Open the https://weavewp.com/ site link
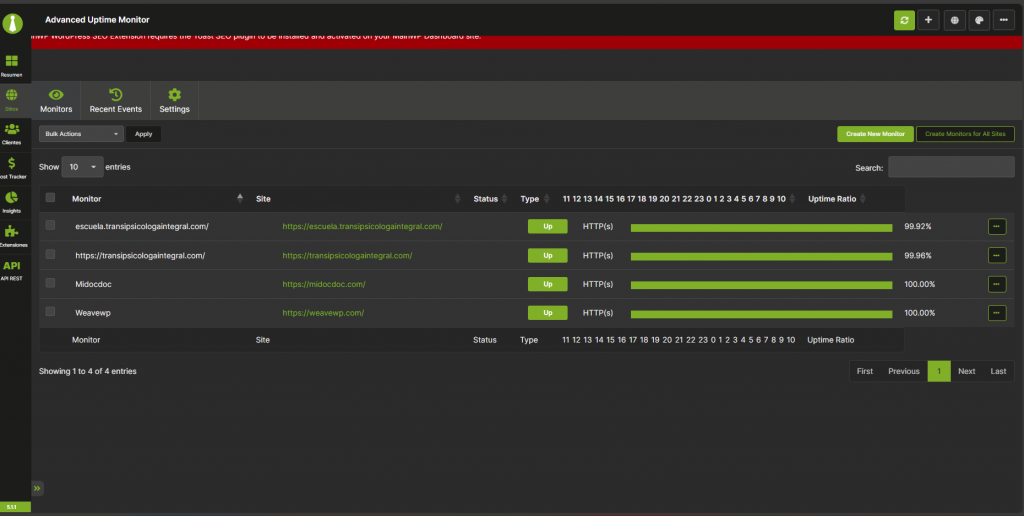 (x=323, y=313)
